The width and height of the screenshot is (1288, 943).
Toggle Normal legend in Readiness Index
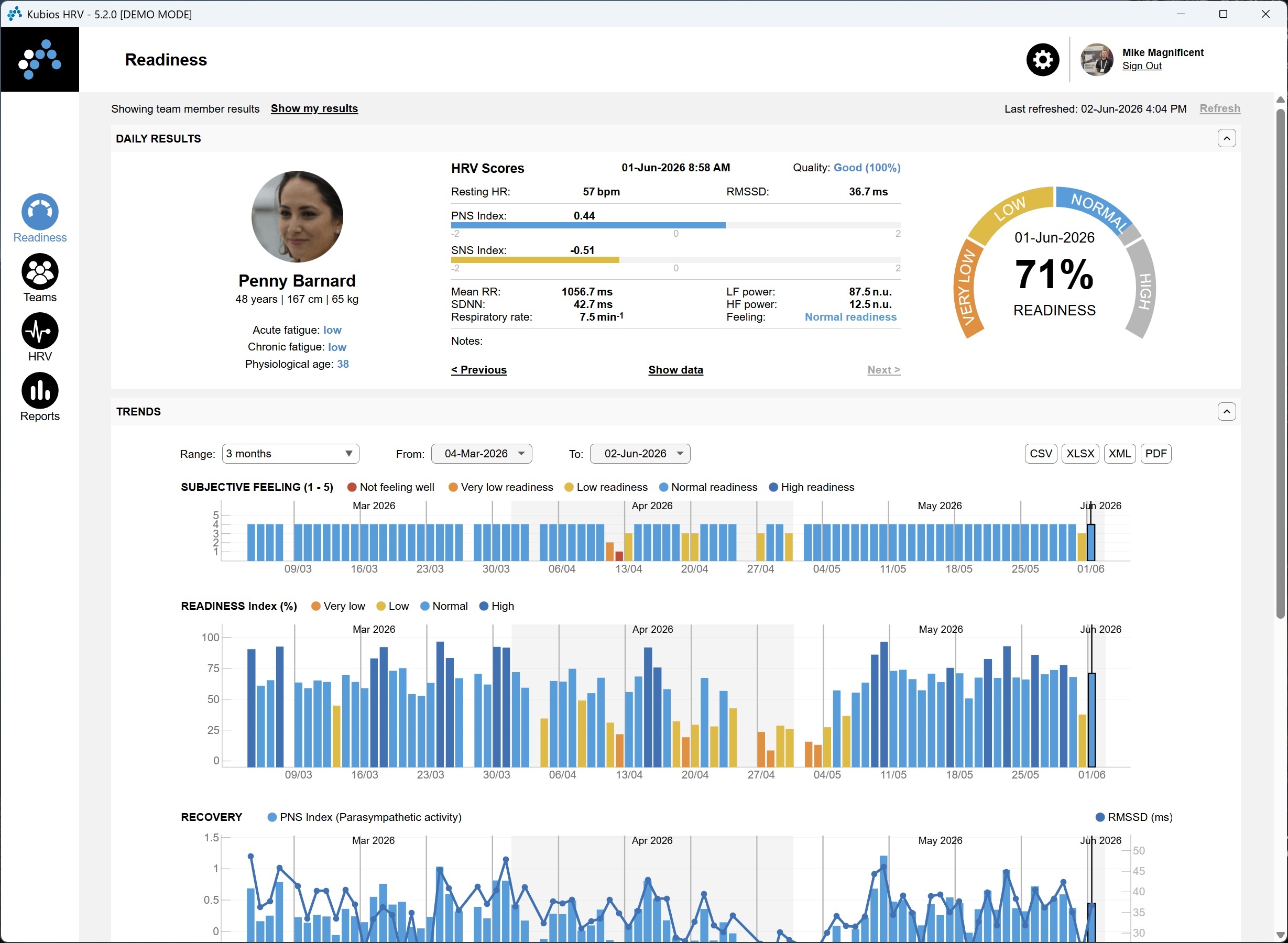click(x=444, y=606)
